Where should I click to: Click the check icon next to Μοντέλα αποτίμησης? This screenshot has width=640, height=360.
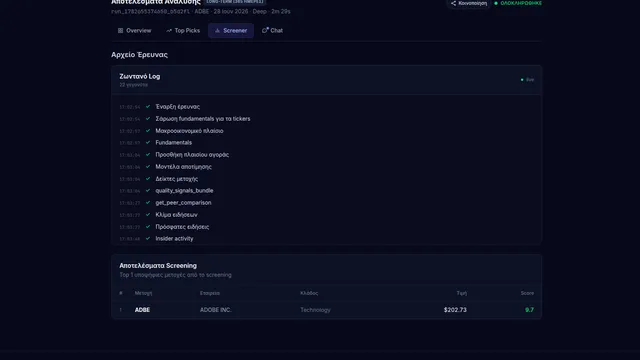tap(148, 167)
